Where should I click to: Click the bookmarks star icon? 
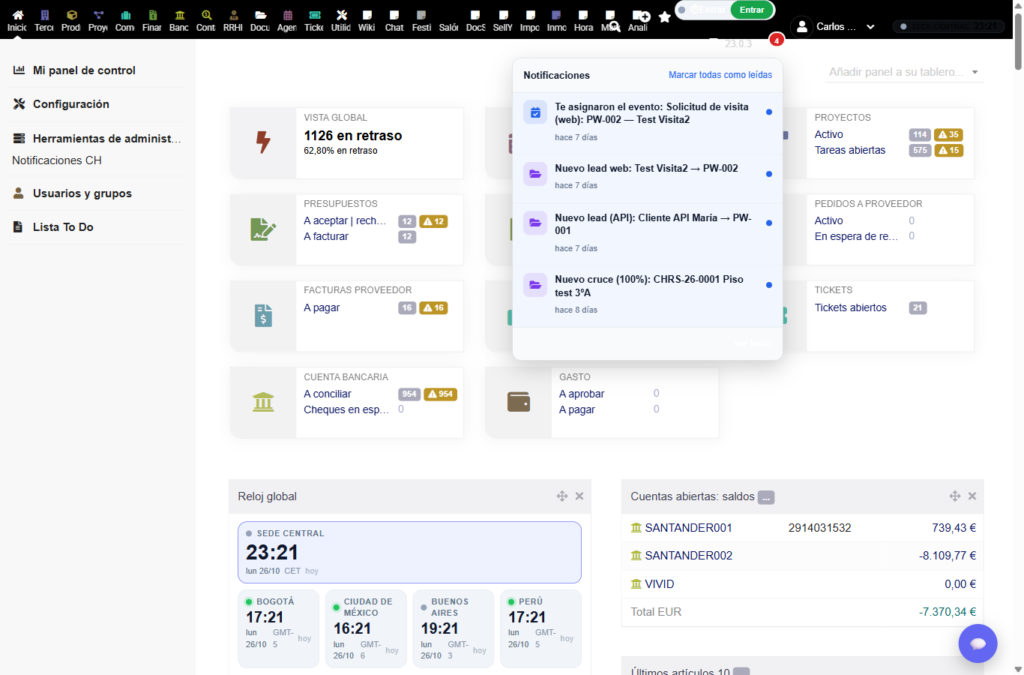point(665,17)
